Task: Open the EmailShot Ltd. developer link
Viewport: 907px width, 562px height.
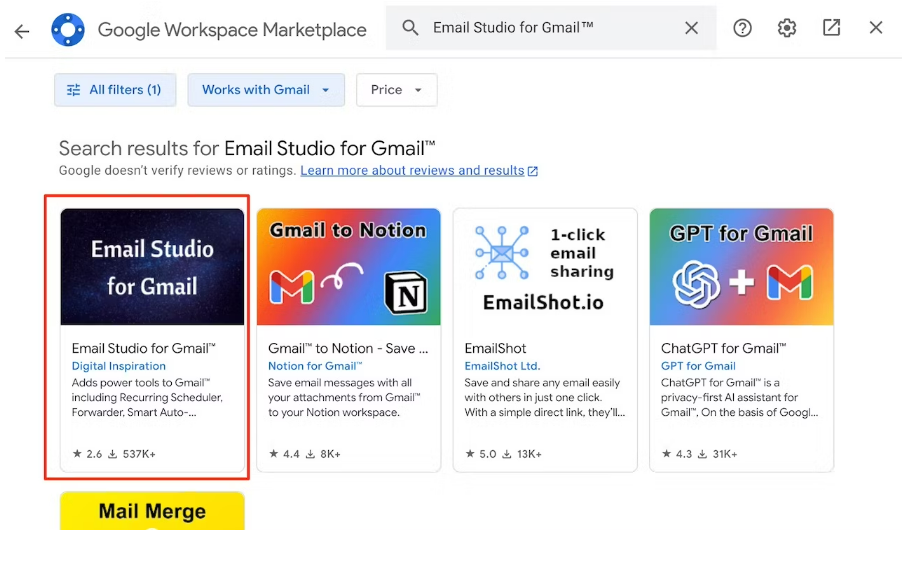Action: pos(502,366)
